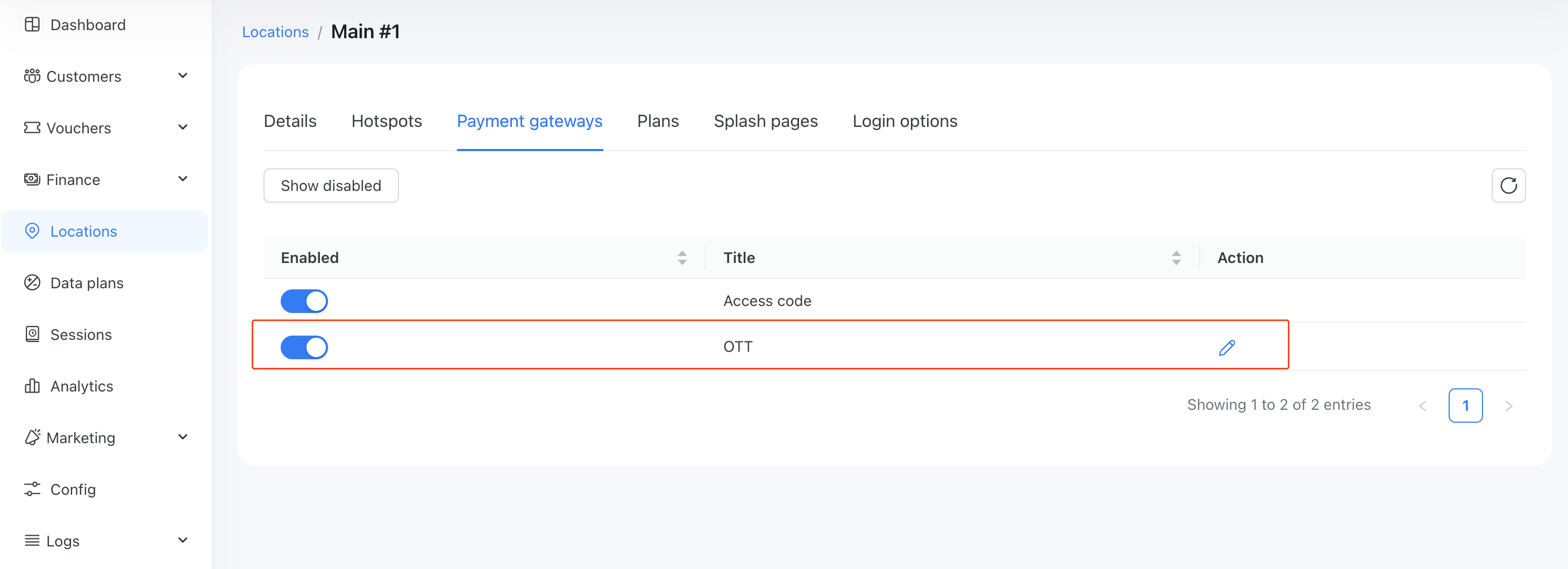This screenshot has width=1568, height=569.
Task: Open the Splash pages tab
Action: point(766,120)
